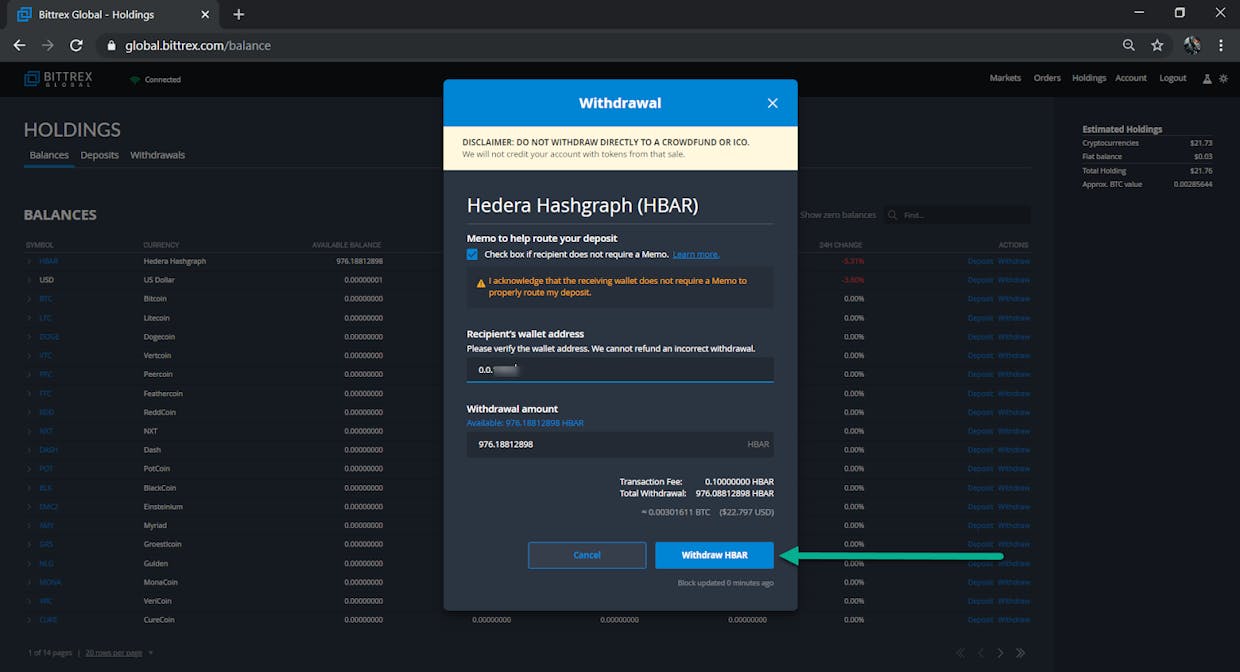
Task: Click the withdrawal amount input field
Action: coord(620,444)
